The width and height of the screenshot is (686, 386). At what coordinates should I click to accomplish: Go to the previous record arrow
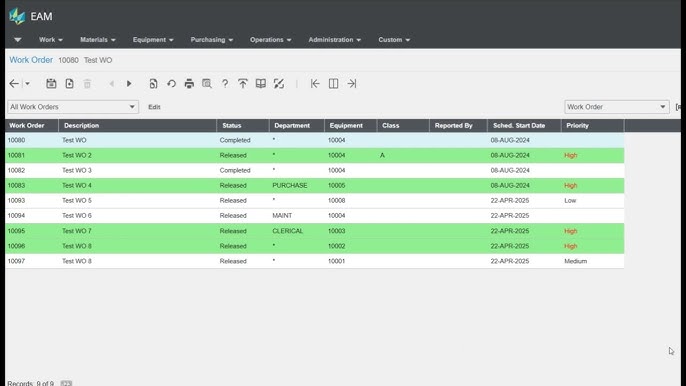(112, 84)
